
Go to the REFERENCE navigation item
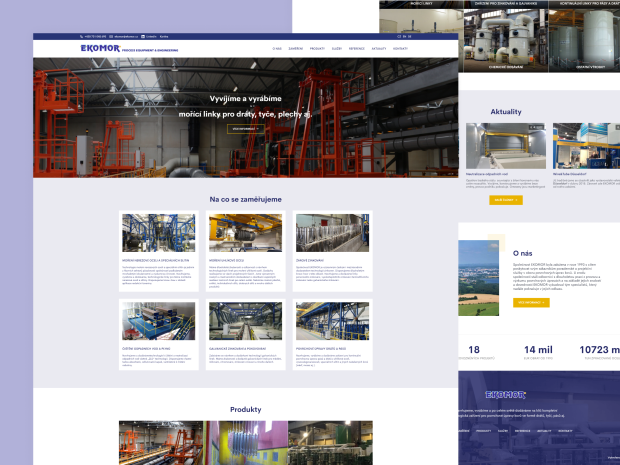[357, 48]
